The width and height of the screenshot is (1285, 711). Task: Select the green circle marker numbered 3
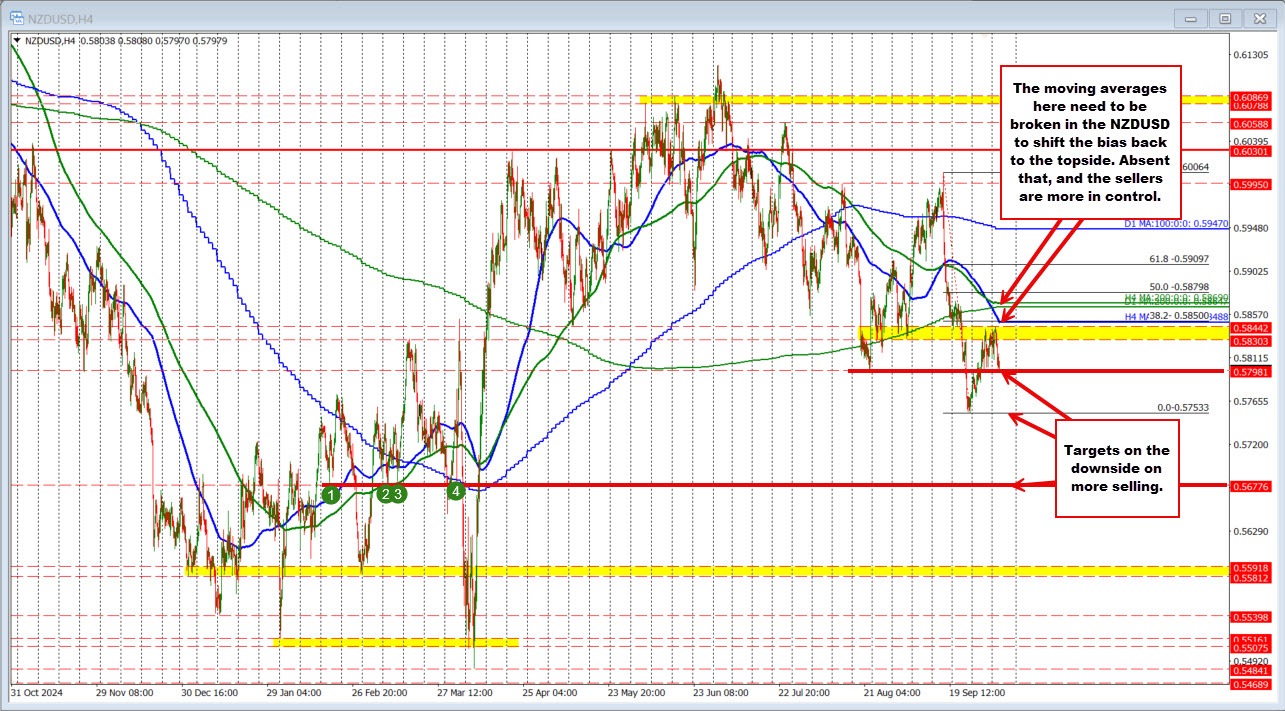tap(398, 492)
